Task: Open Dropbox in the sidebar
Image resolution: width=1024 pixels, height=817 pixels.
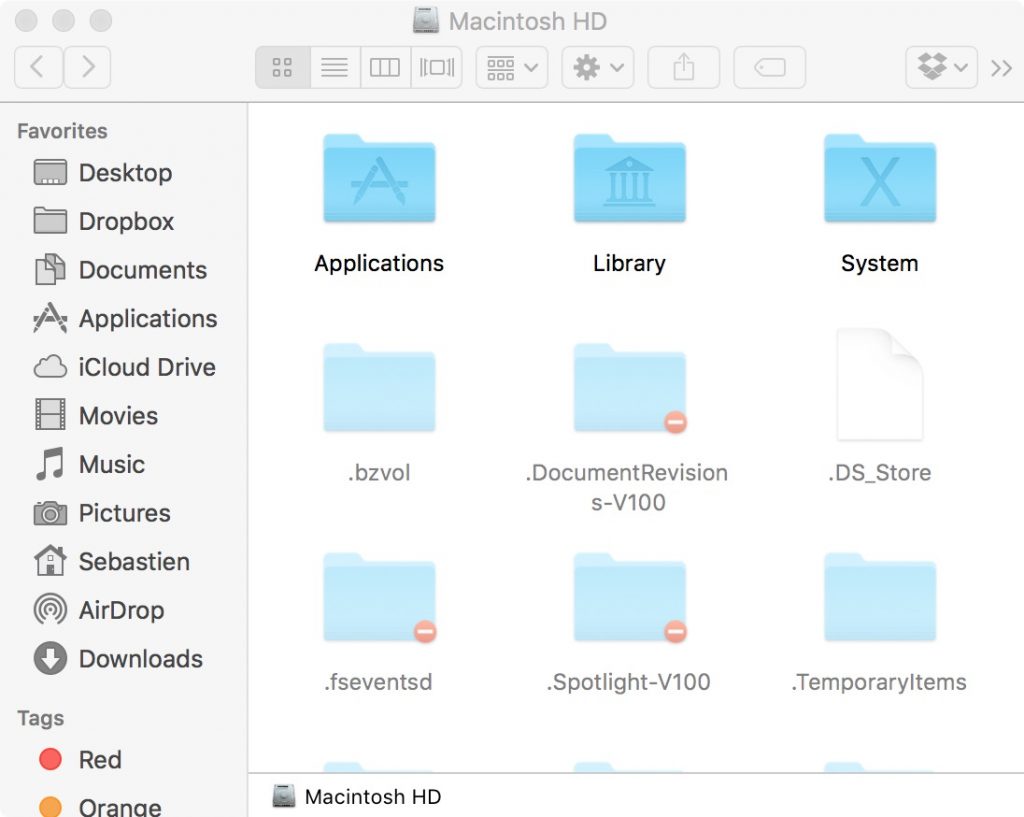Action: pos(124,221)
